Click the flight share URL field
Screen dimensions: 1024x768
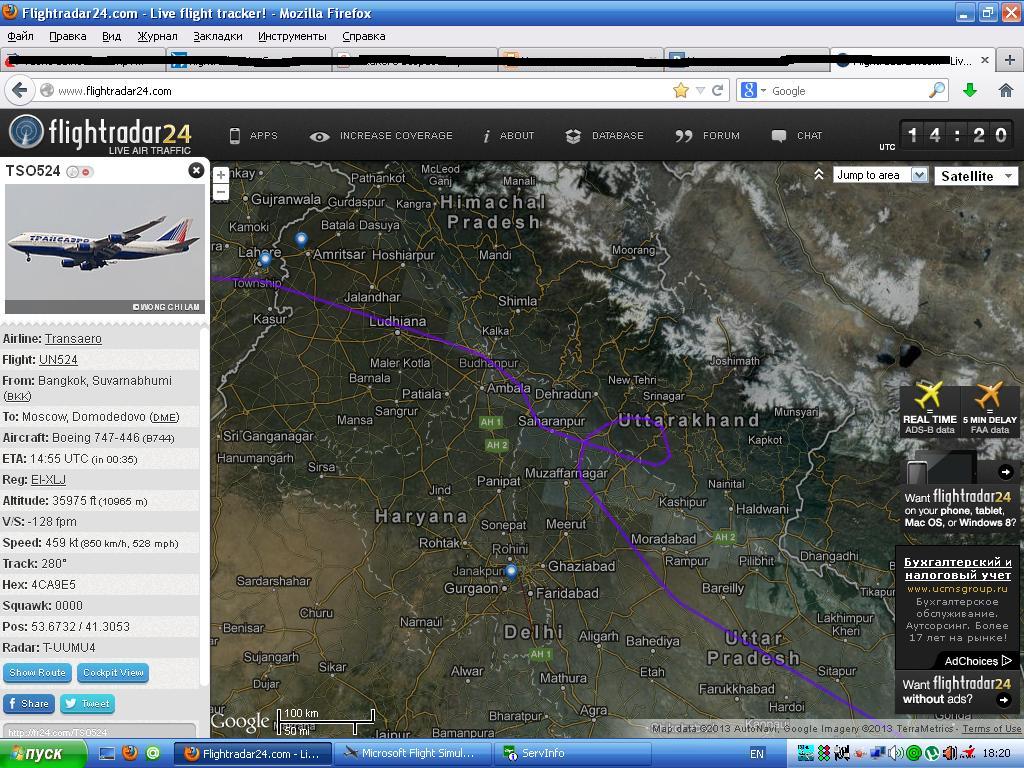click(99, 731)
